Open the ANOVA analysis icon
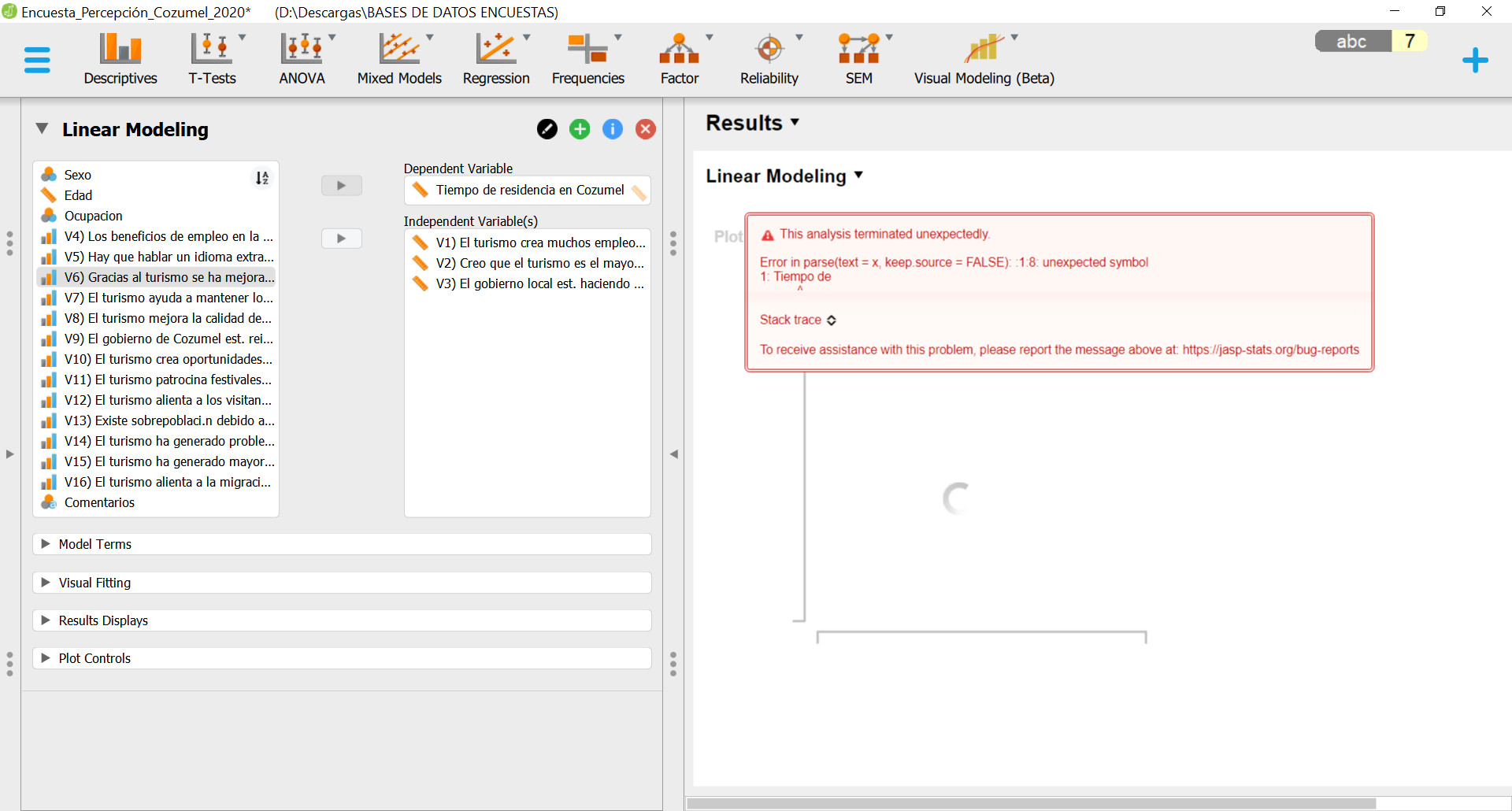 (302, 55)
